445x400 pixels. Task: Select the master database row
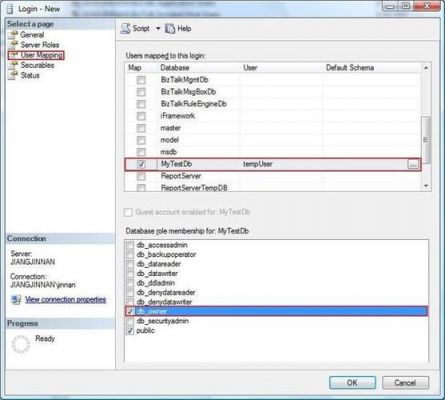[272, 128]
